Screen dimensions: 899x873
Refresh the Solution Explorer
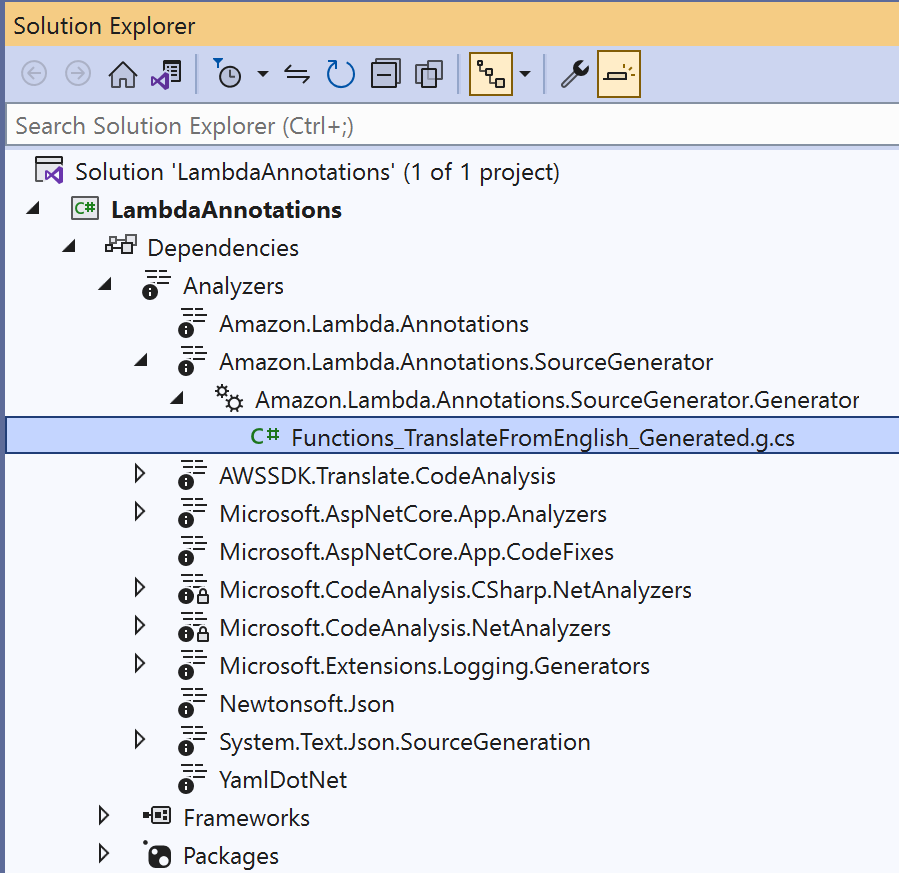[x=340, y=73]
